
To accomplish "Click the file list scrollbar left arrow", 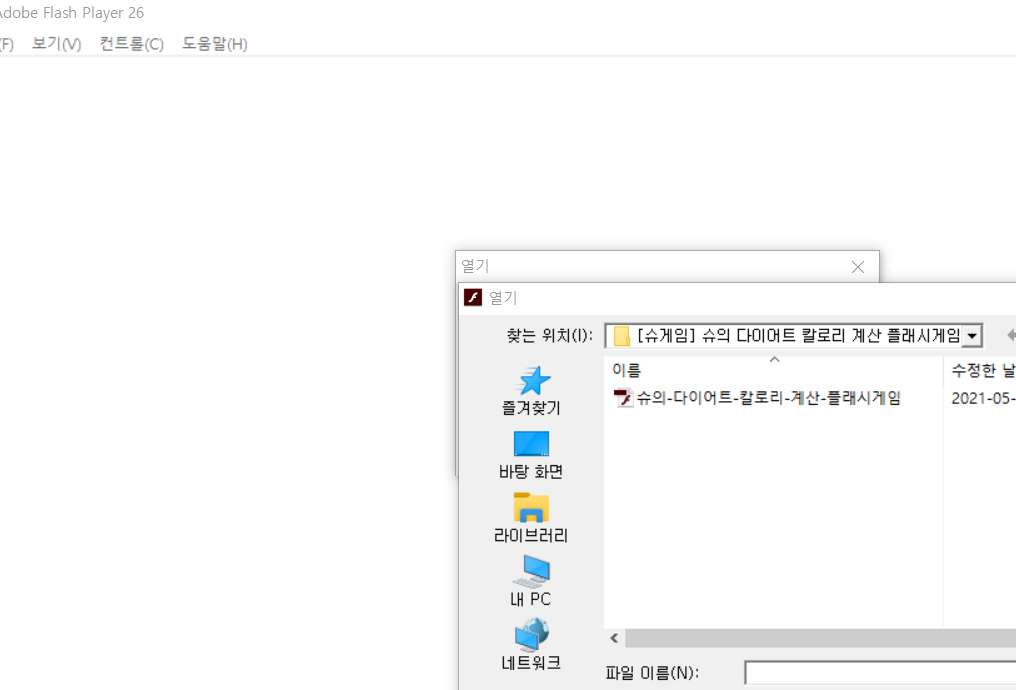I will pos(614,638).
